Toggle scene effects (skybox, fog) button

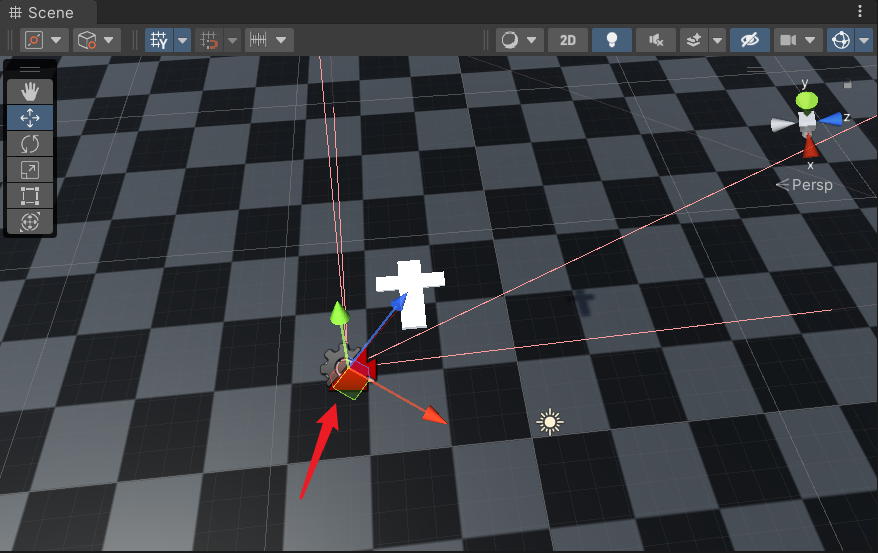pos(694,40)
